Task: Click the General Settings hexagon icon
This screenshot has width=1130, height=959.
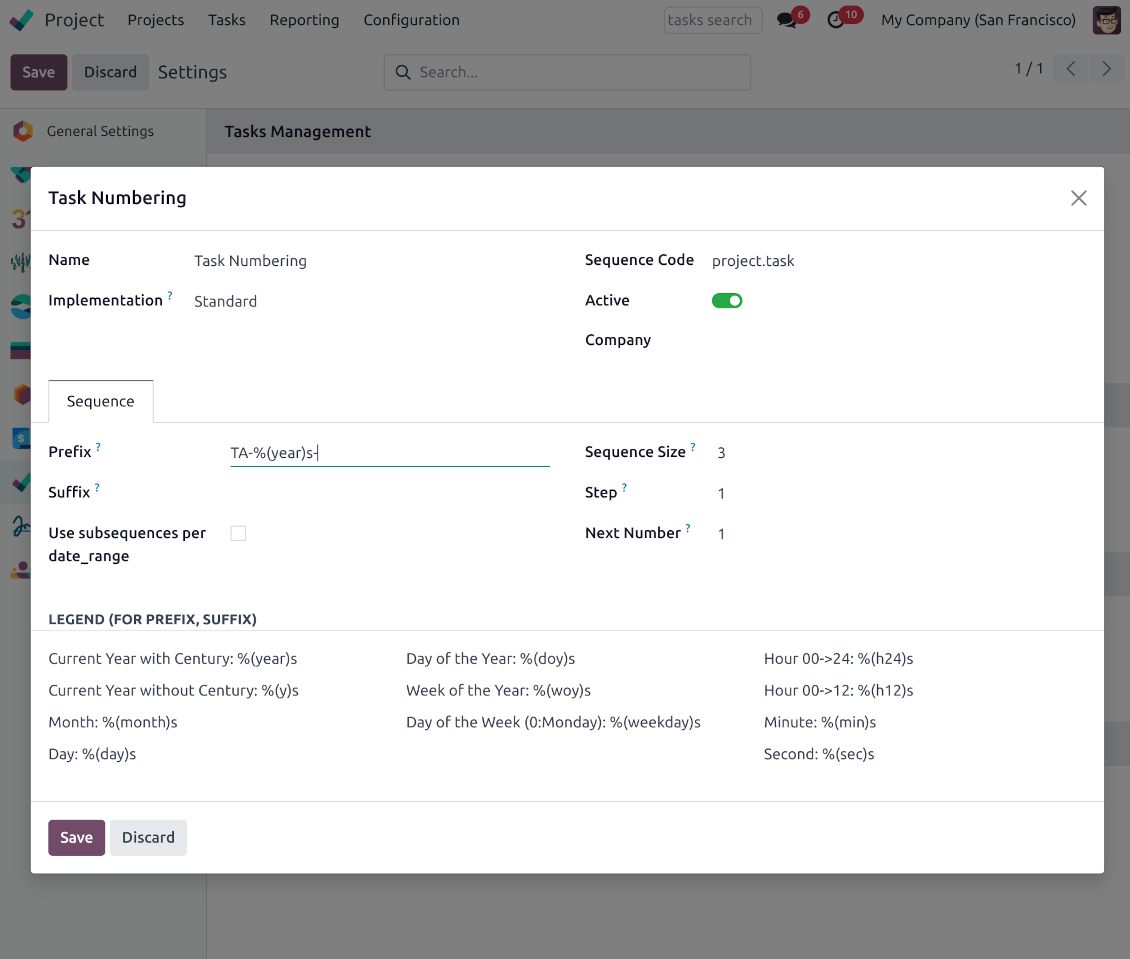Action: tap(22, 131)
